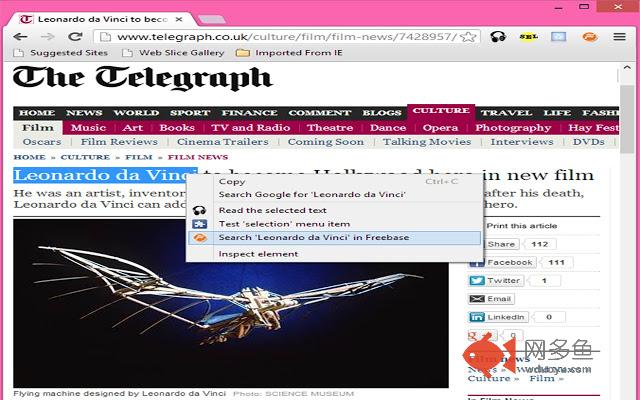Select 'Copy' from the context menu
The height and width of the screenshot is (400, 640).
(231, 182)
